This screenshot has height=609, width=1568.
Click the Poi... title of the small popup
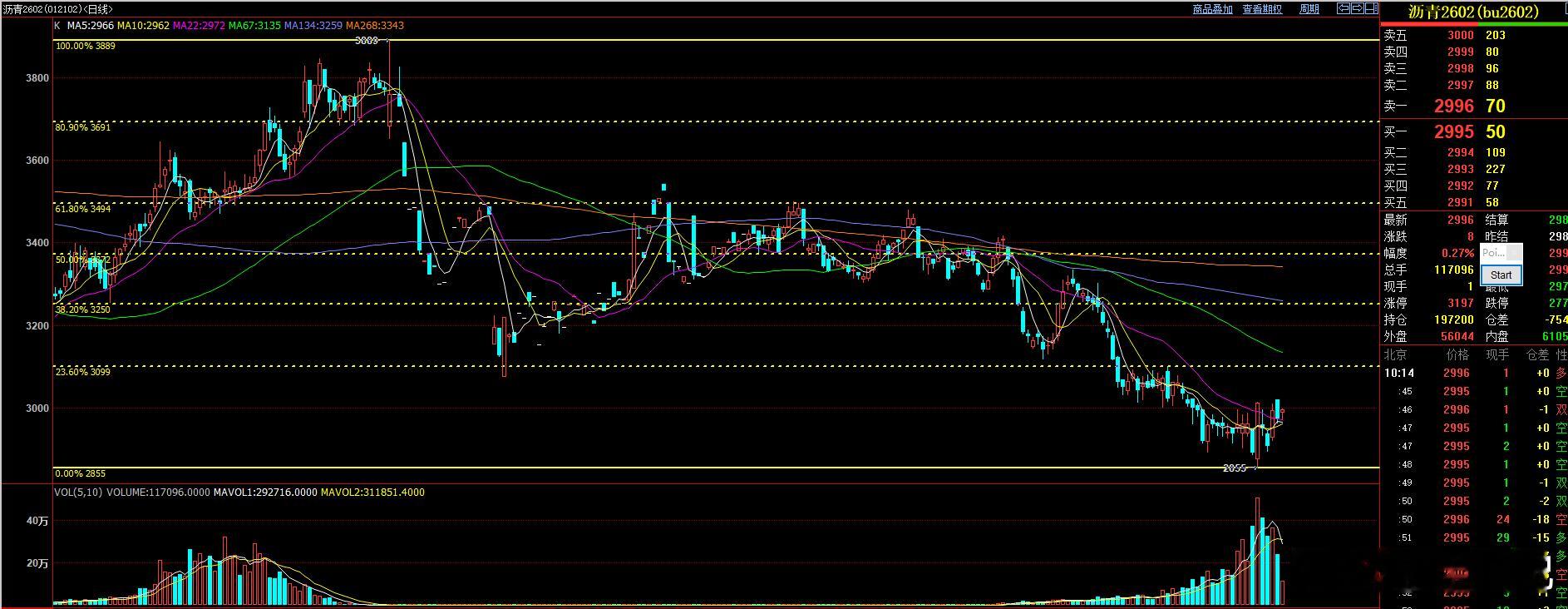[x=1493, y=252]
